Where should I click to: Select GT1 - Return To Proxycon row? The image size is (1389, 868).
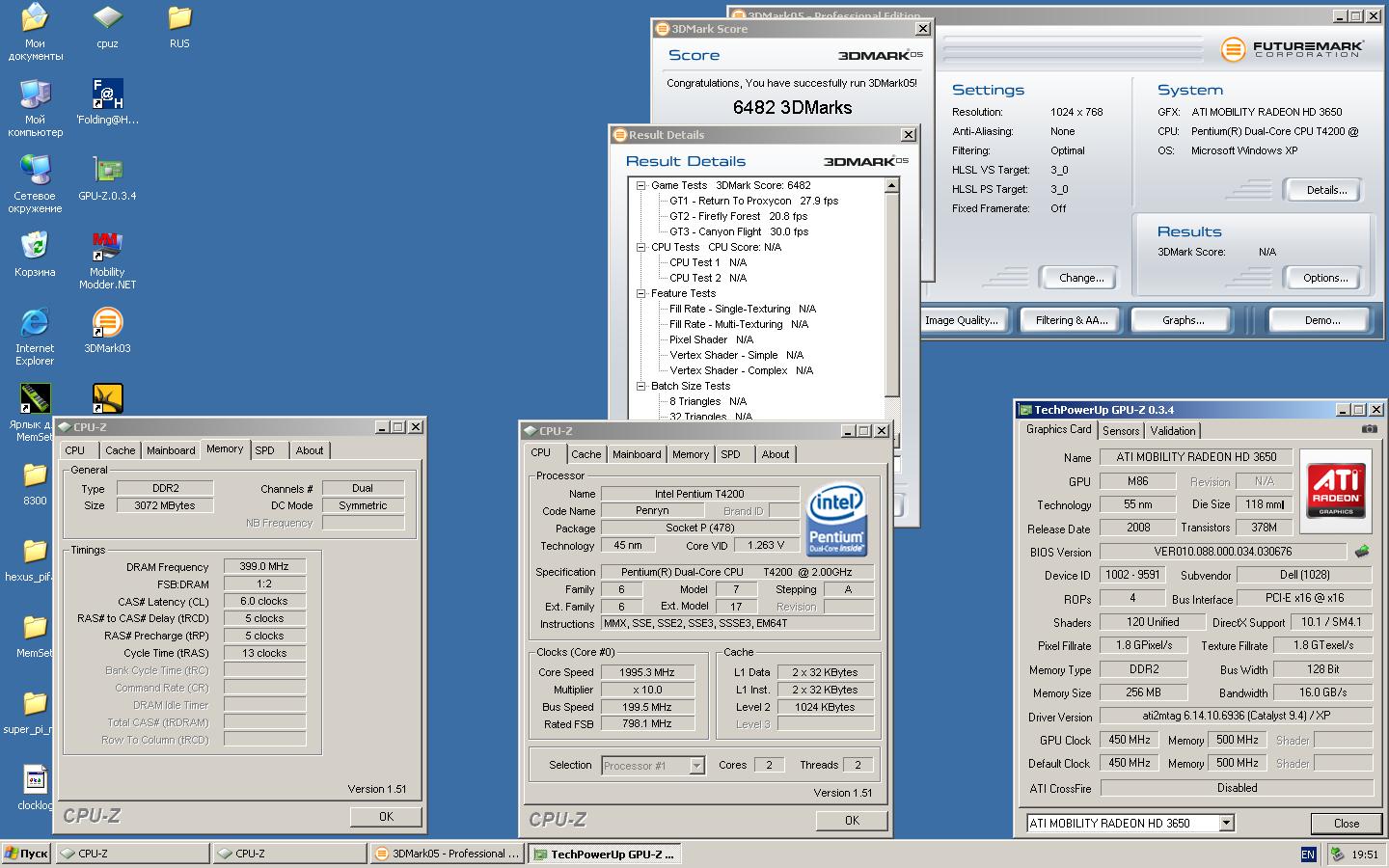[x=754, y=201]
